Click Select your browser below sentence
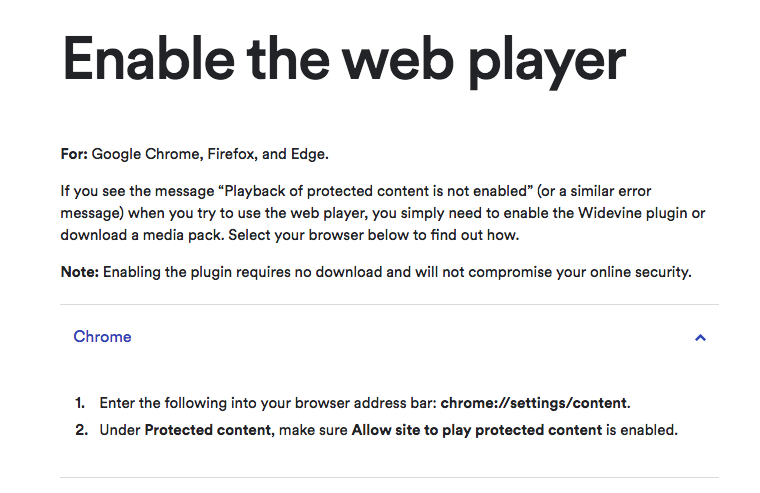Screen dimensions: 760x493 click(x=374, y=235)
